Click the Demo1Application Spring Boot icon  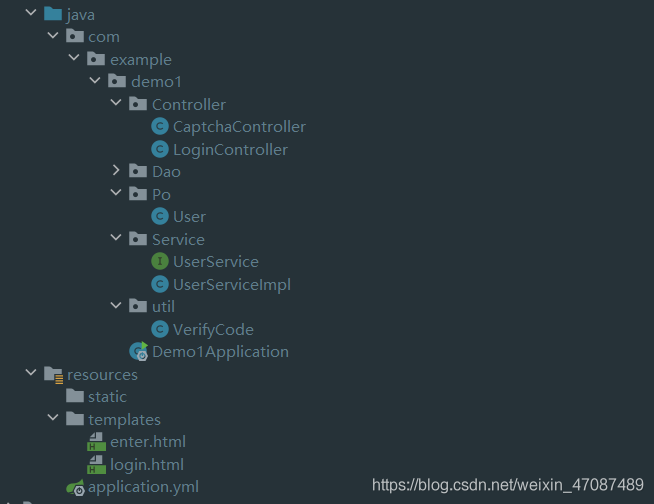tap(139, 352)
